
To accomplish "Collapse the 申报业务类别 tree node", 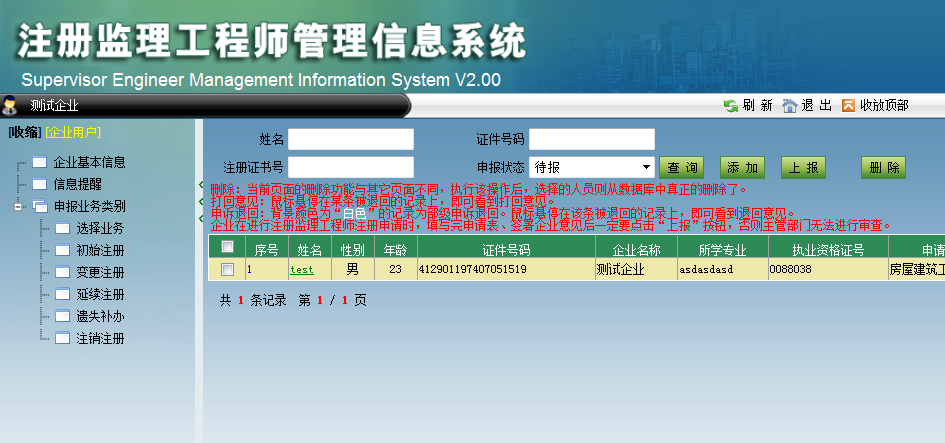I will coord(18,206).
